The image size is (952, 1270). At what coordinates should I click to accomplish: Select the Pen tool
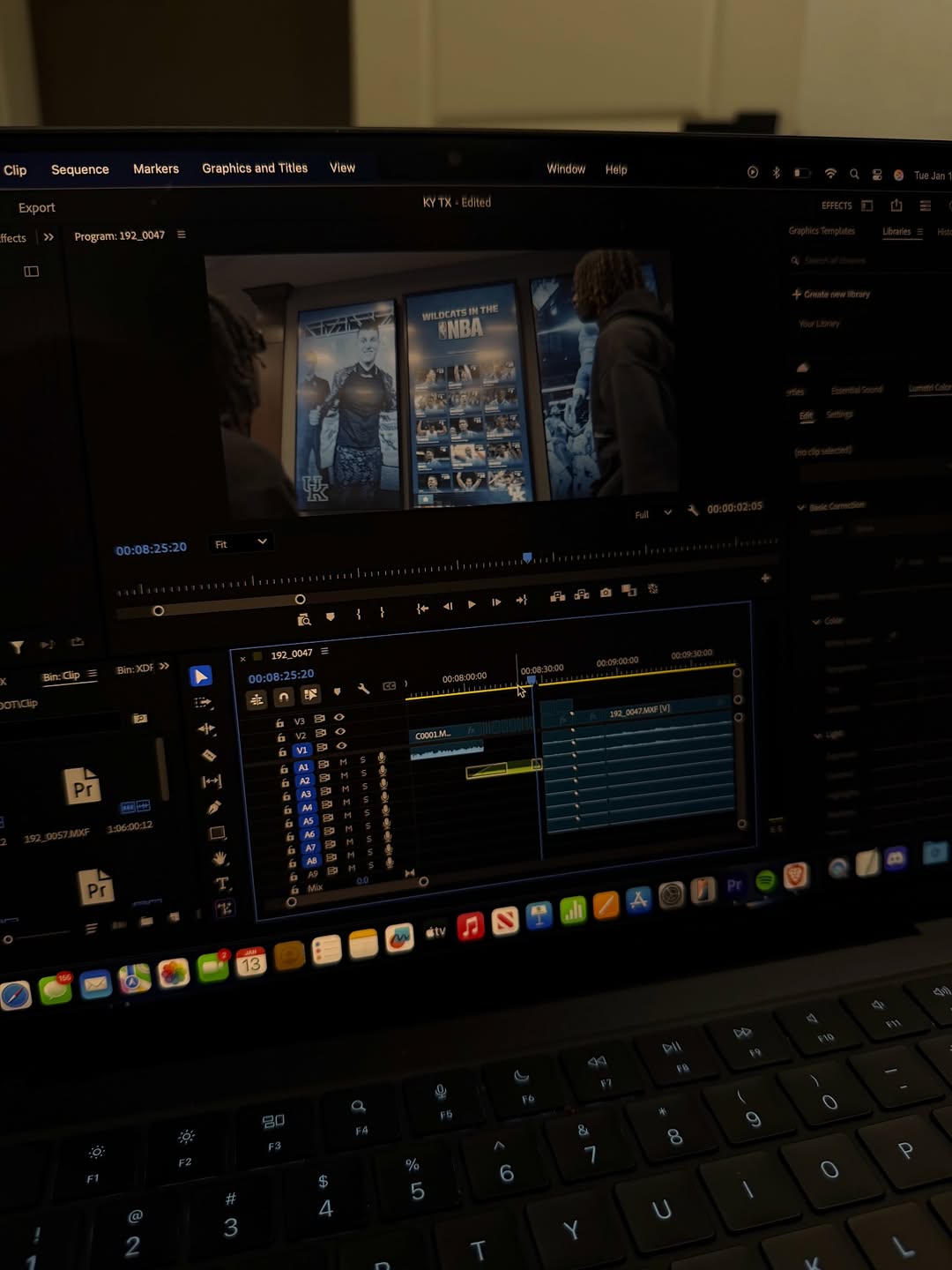point(213,807)
